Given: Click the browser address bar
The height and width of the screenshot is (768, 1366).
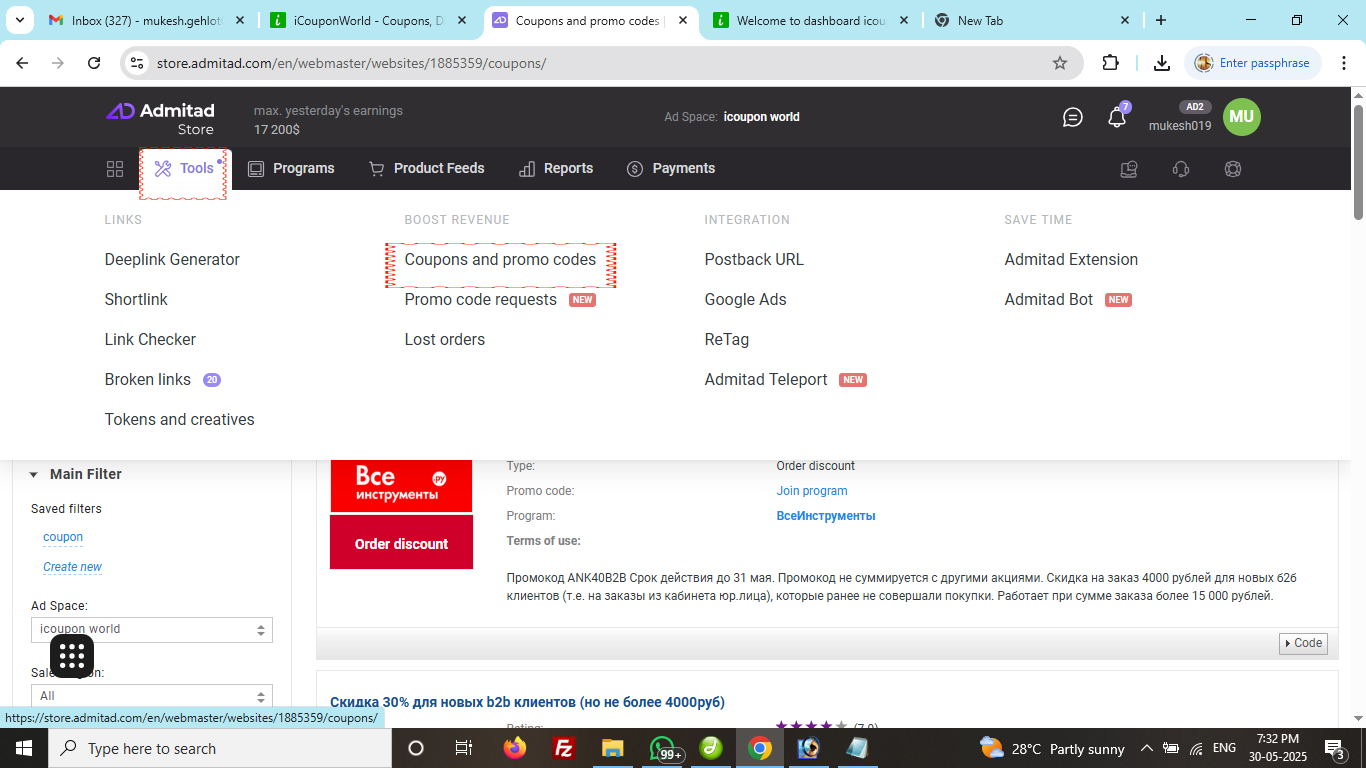Looking at the screenshot, I should [600, 63].
